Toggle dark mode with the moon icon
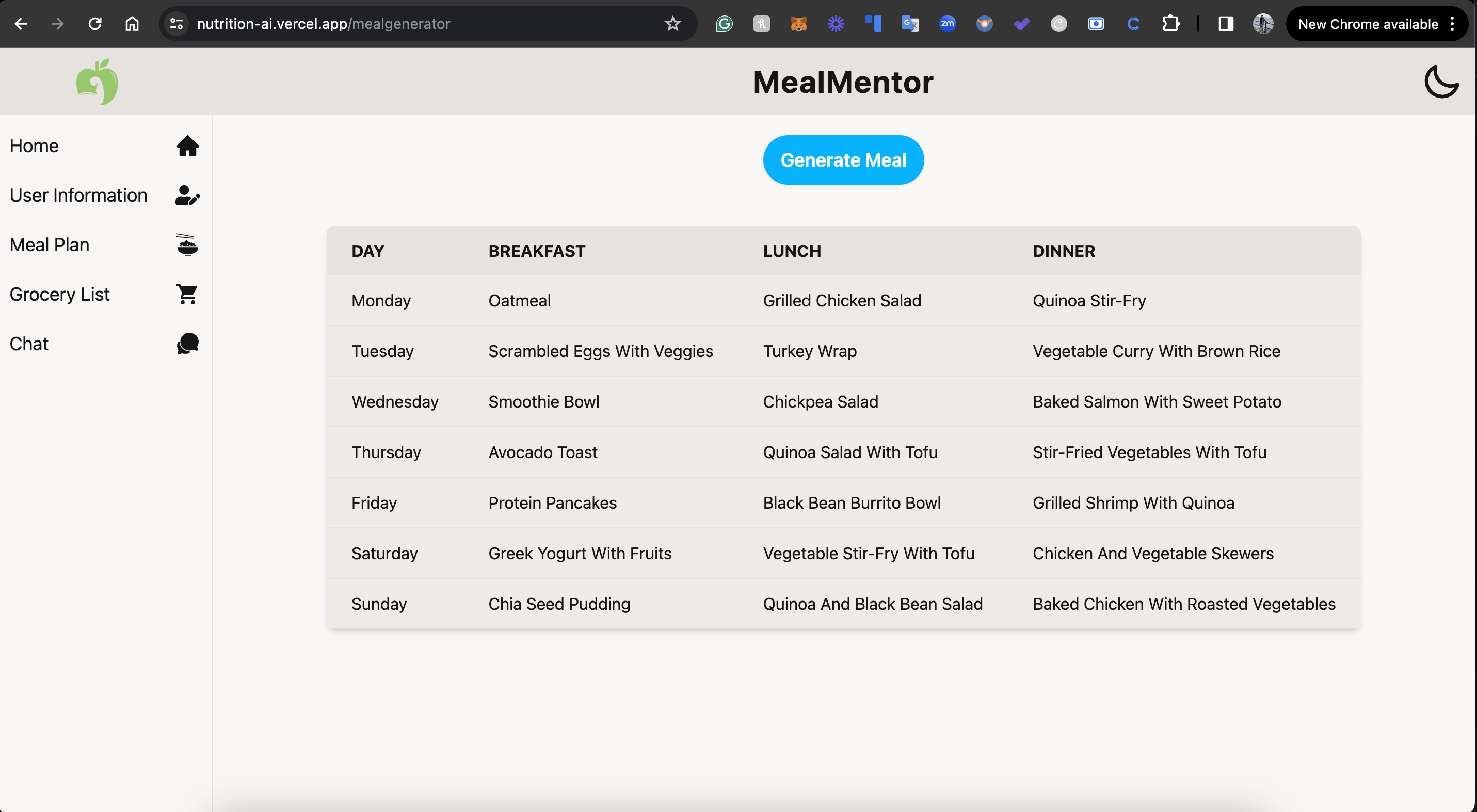Viewport: 1477px width, 812px height. click(1441, 82)
